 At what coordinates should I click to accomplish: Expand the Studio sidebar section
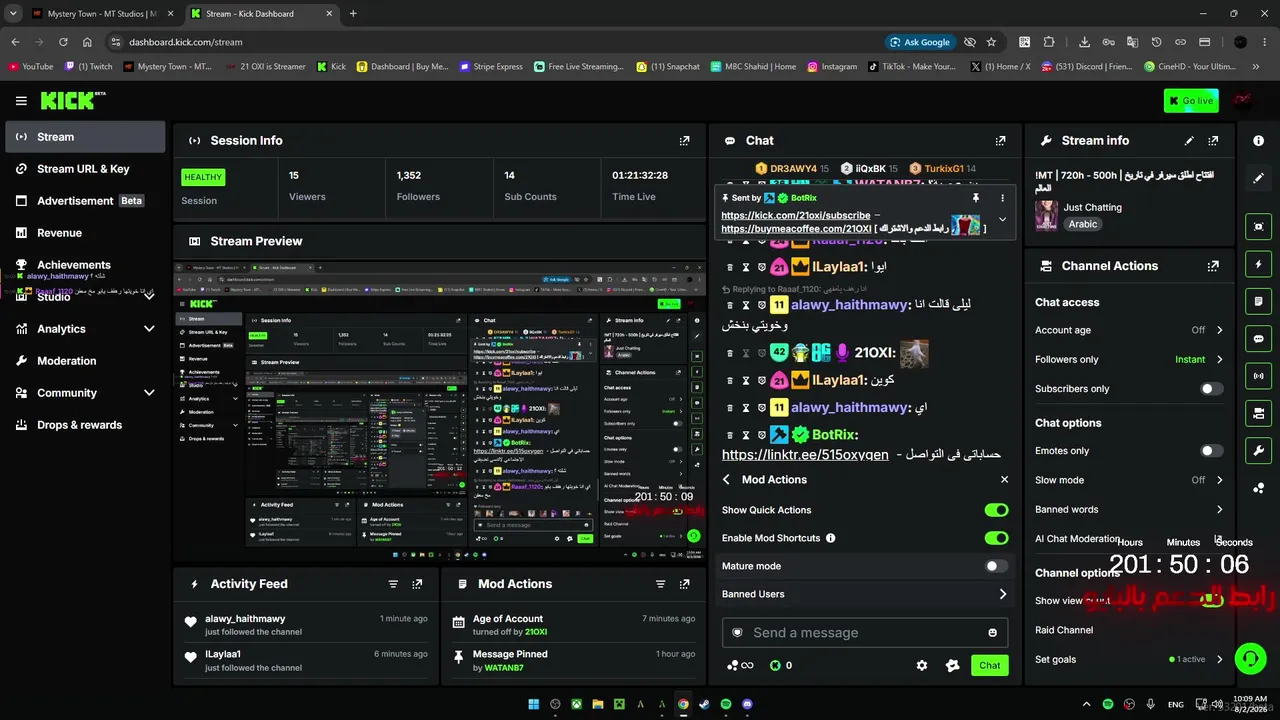(149, 297)
